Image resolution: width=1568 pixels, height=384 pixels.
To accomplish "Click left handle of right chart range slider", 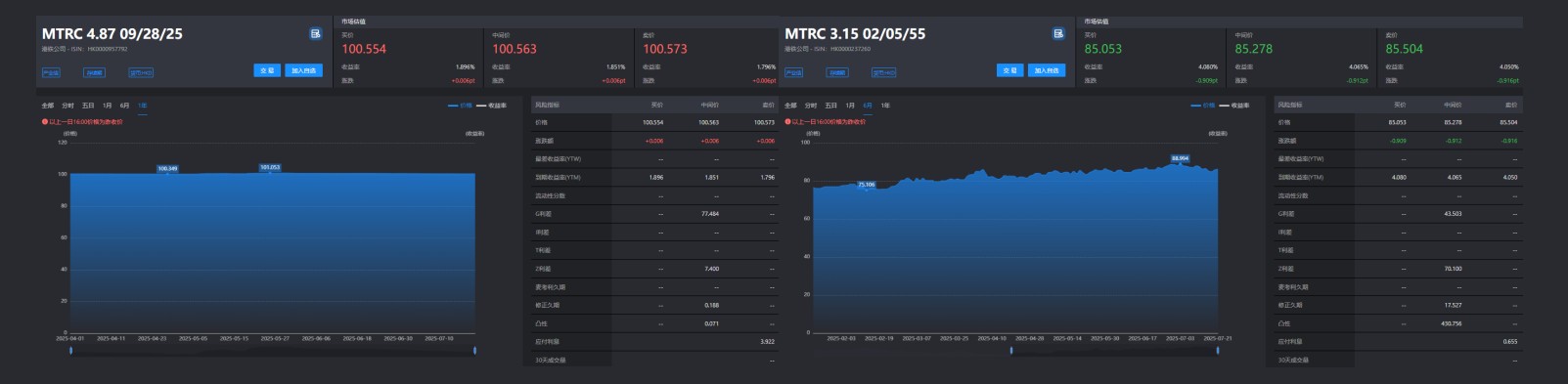I will click(x=1011, y=350).
